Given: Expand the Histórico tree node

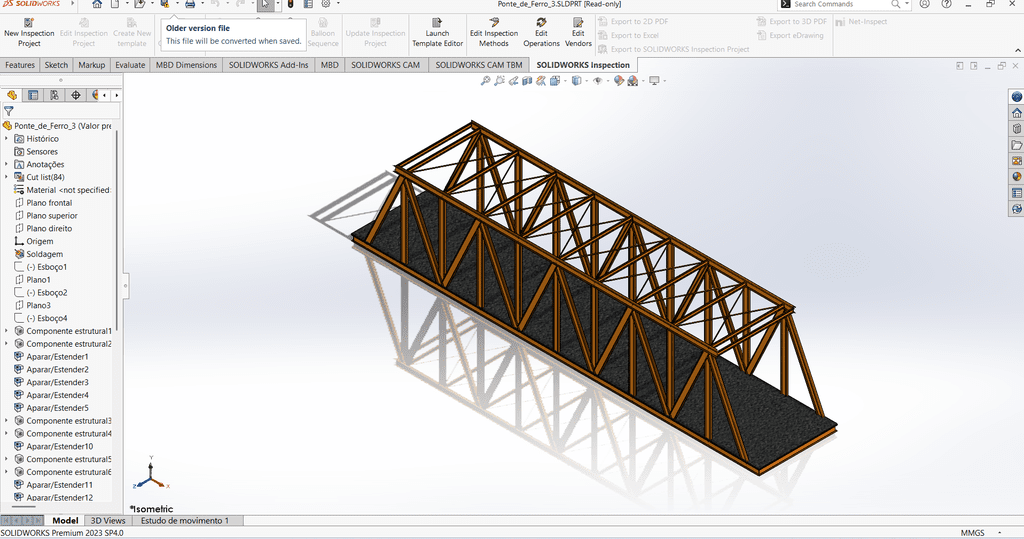Looking at the screenshot, I should coord(6,139).
